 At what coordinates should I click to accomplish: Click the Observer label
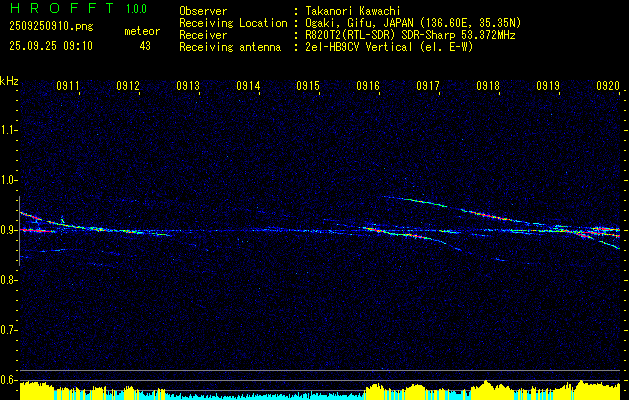pos(203,11)
